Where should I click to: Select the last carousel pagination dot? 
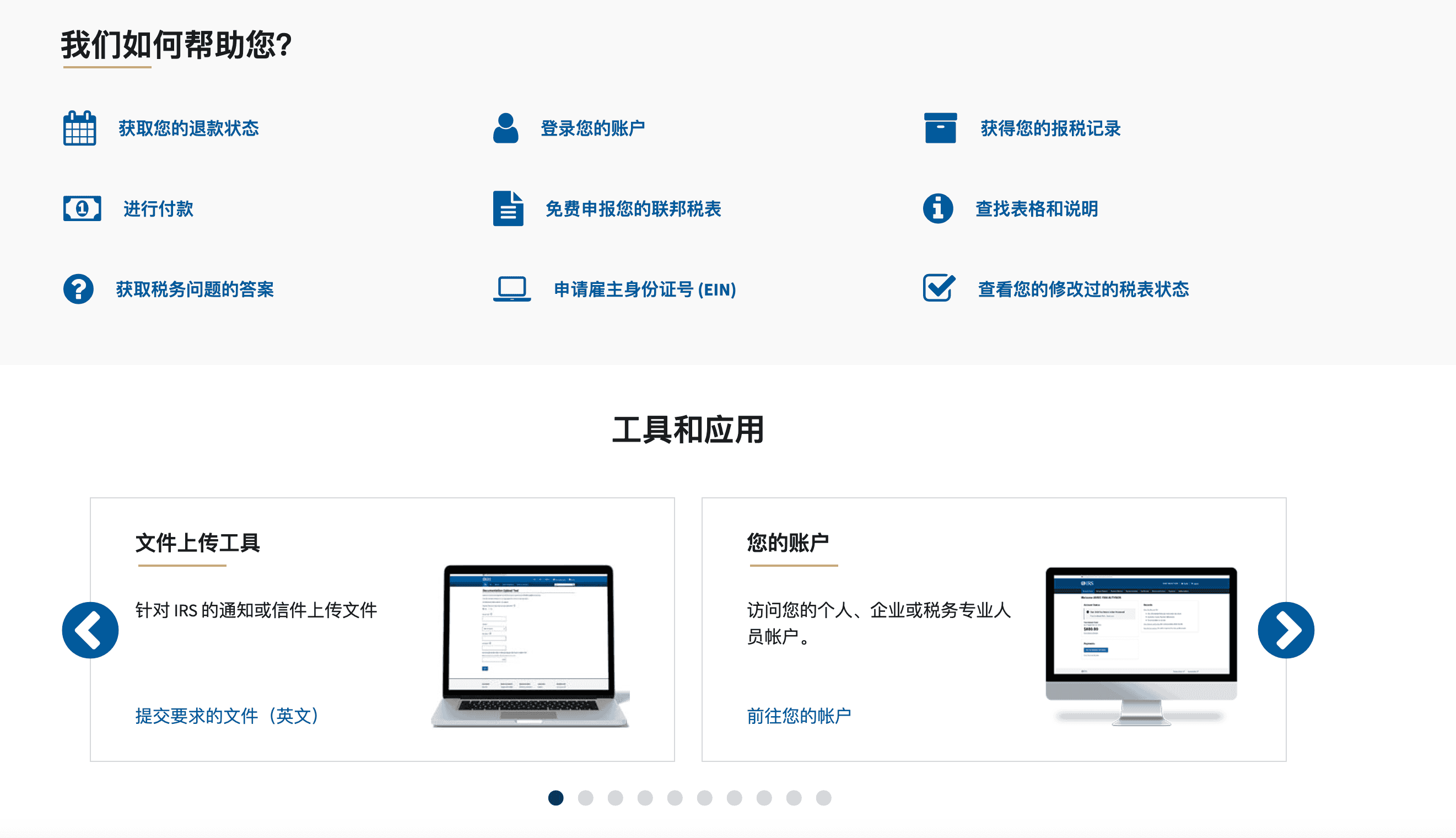824,798
